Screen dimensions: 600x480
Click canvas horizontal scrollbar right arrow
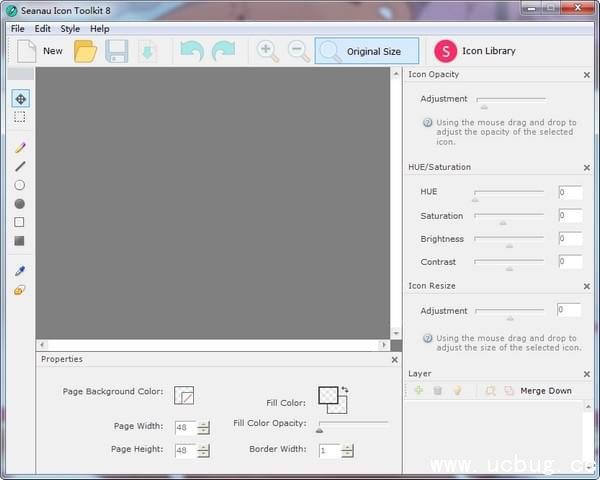pyautogui.click(x=384, y=345)
